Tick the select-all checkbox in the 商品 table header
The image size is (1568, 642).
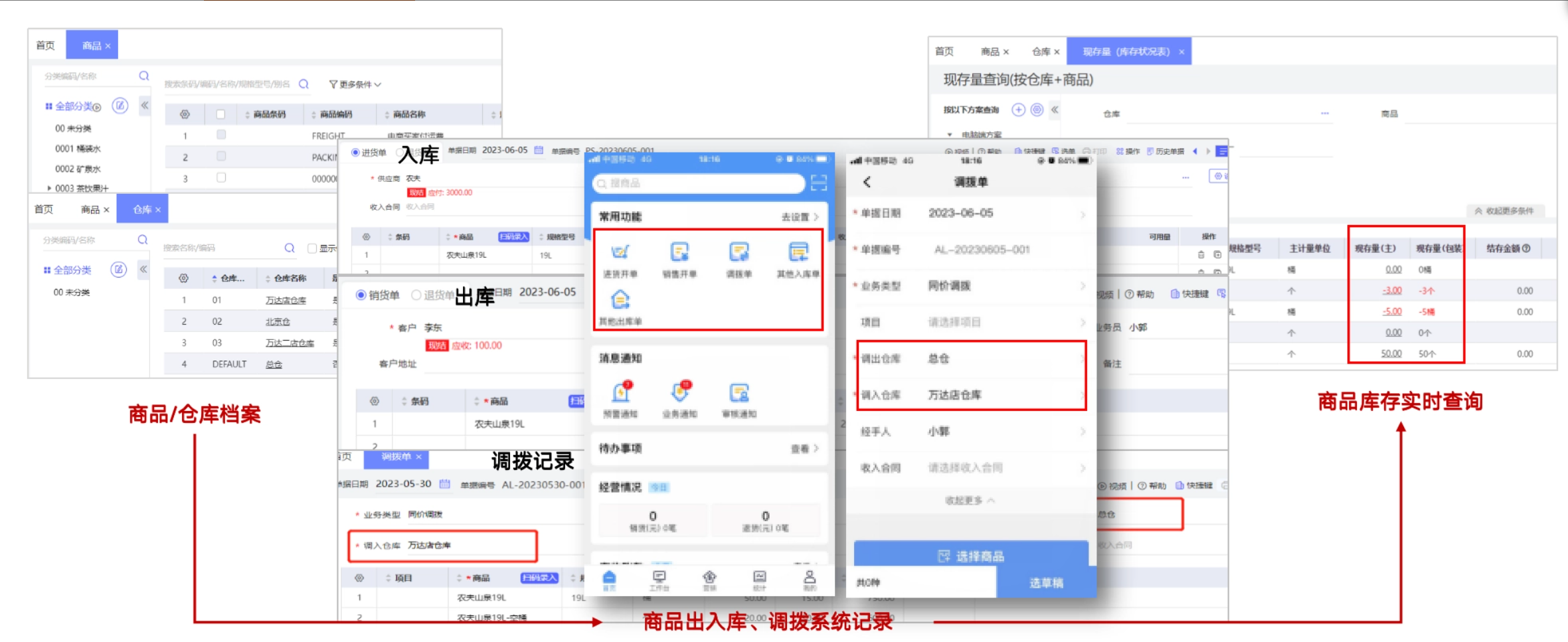click(x=221, y=114)
